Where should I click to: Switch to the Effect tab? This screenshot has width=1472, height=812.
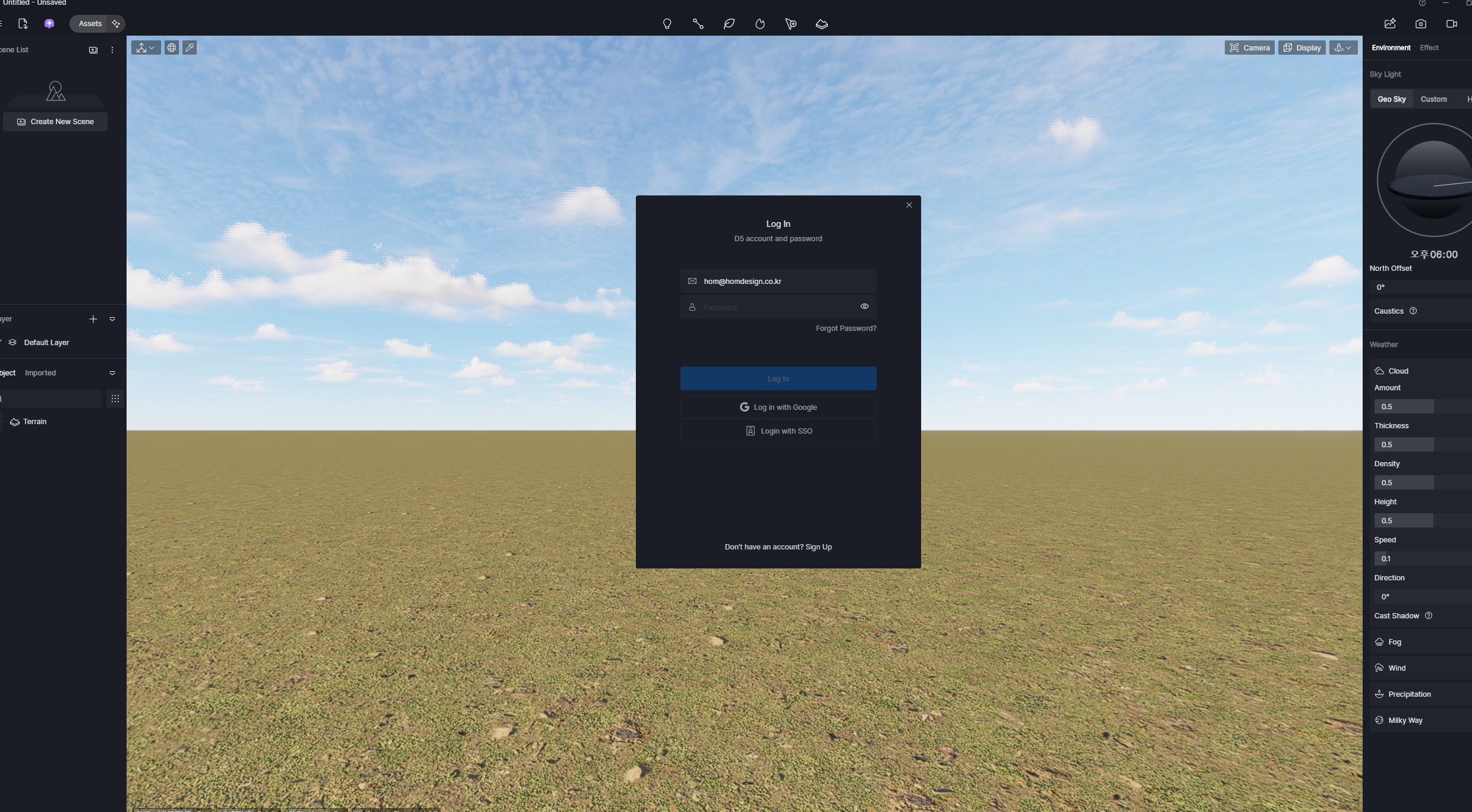[1429, 48]
